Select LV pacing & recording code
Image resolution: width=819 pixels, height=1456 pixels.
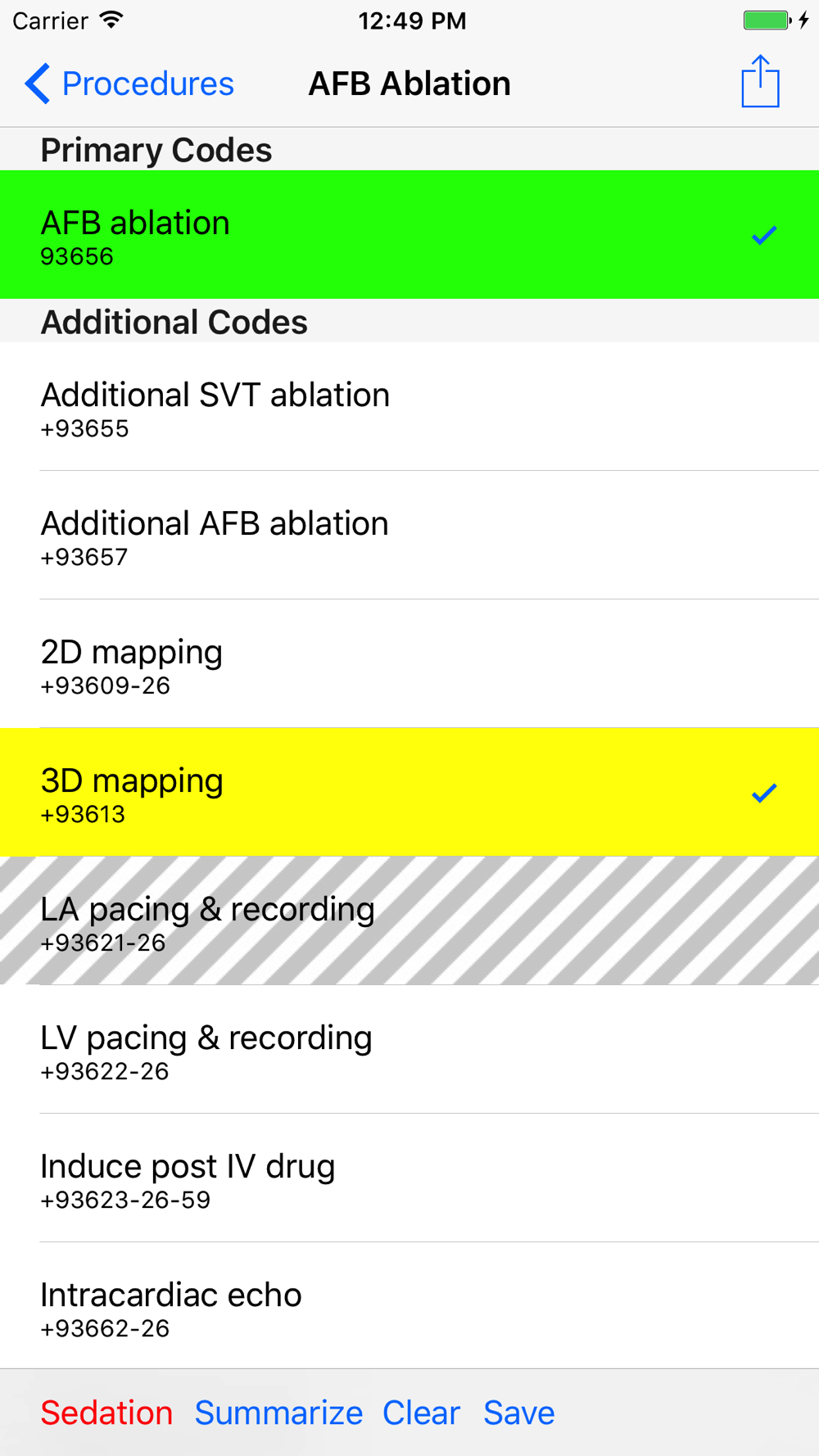click(x=409, y=1050)
